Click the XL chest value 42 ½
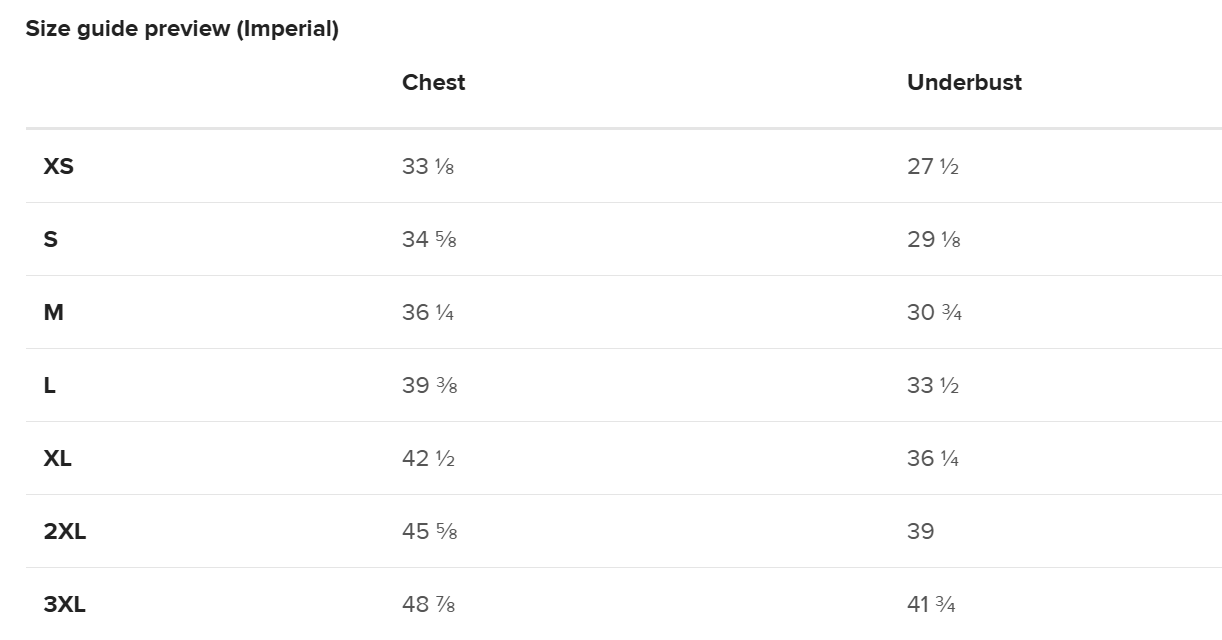The height and width of the screenshot is (640, 1222). (x=428, y=458)
